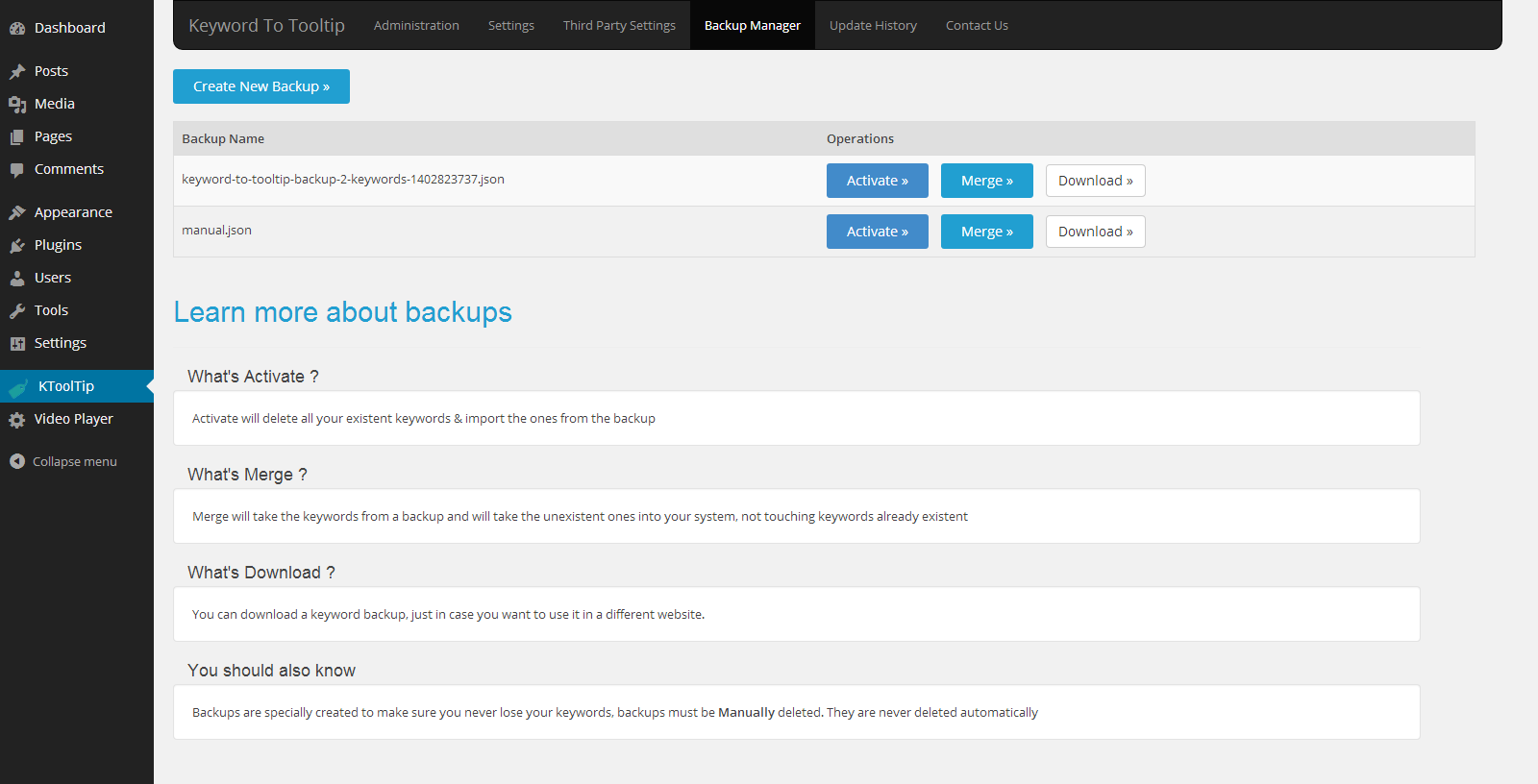Screen dimensions: 1538x784
Task: Click the Users person icon
Action: 17,279
